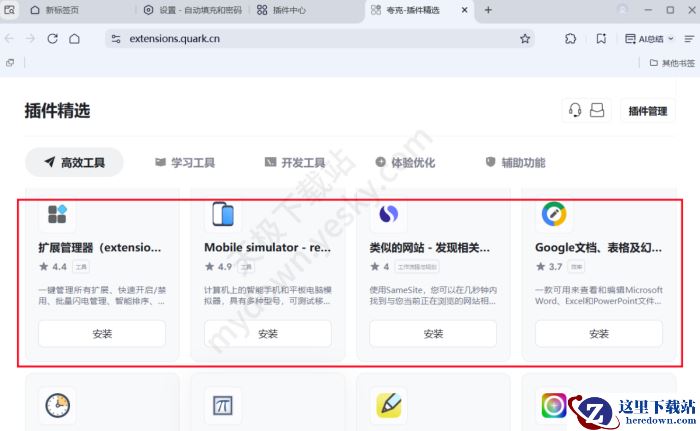Reload the current page

(x=53, y=39)
